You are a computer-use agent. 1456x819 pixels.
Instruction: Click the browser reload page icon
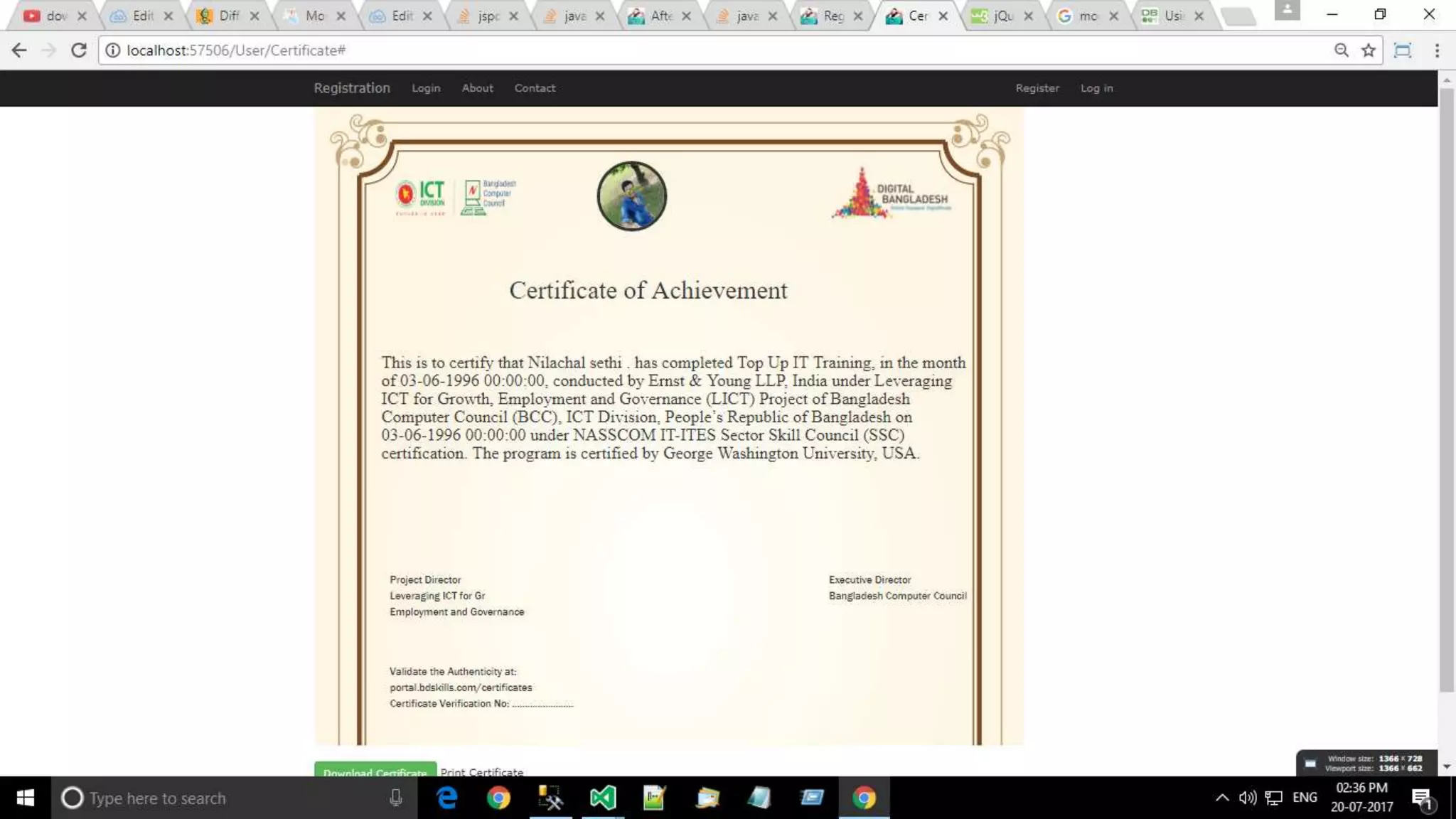pos(79,50)
